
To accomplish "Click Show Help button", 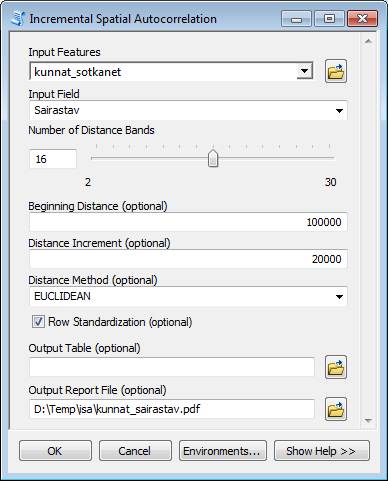I will point(322,451).
